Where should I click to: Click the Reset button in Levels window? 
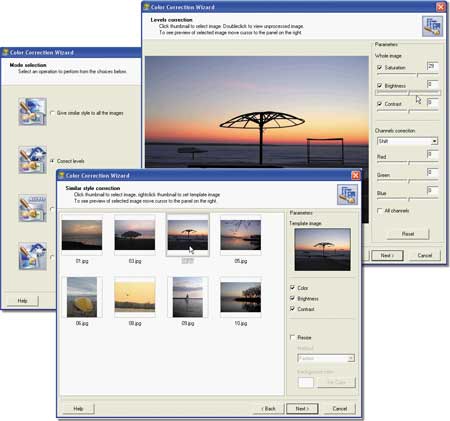coord(408,234)
